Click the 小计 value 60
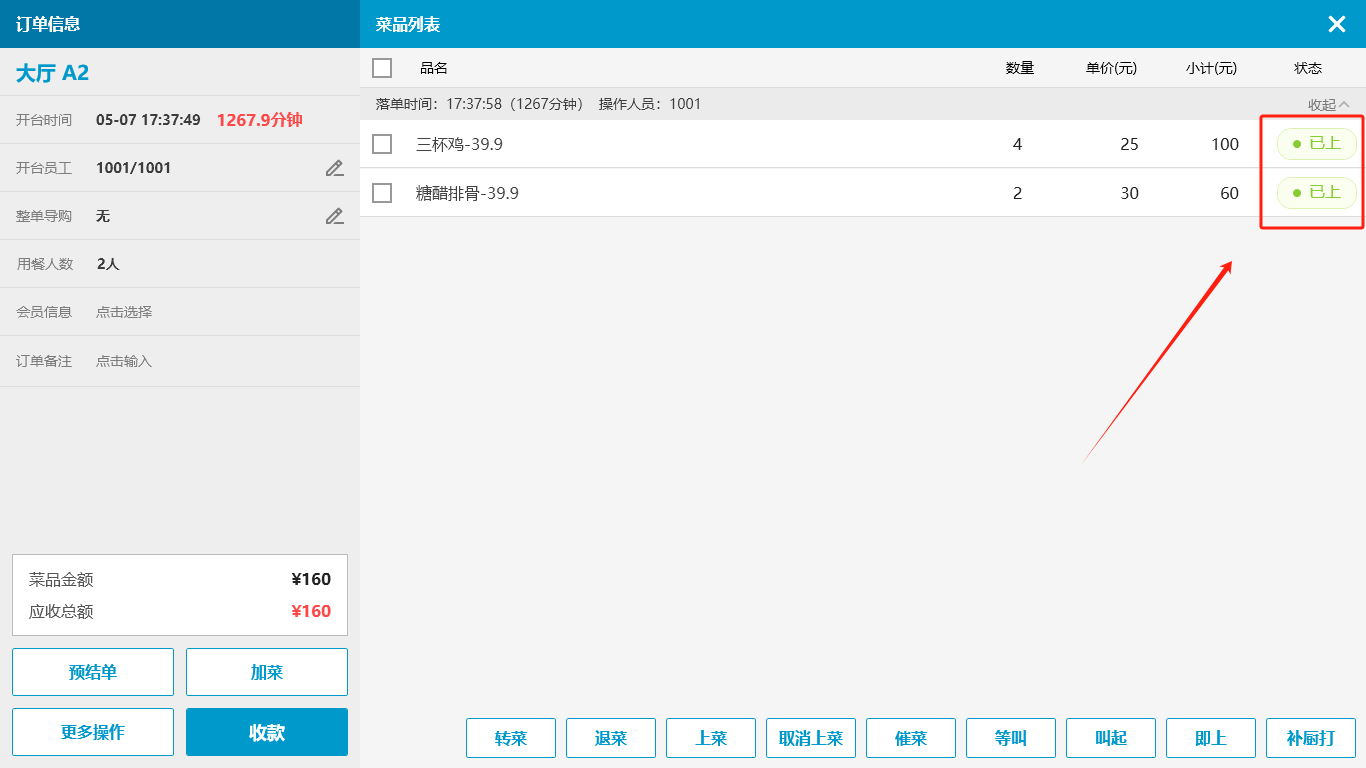 (x=1230, y=193)
